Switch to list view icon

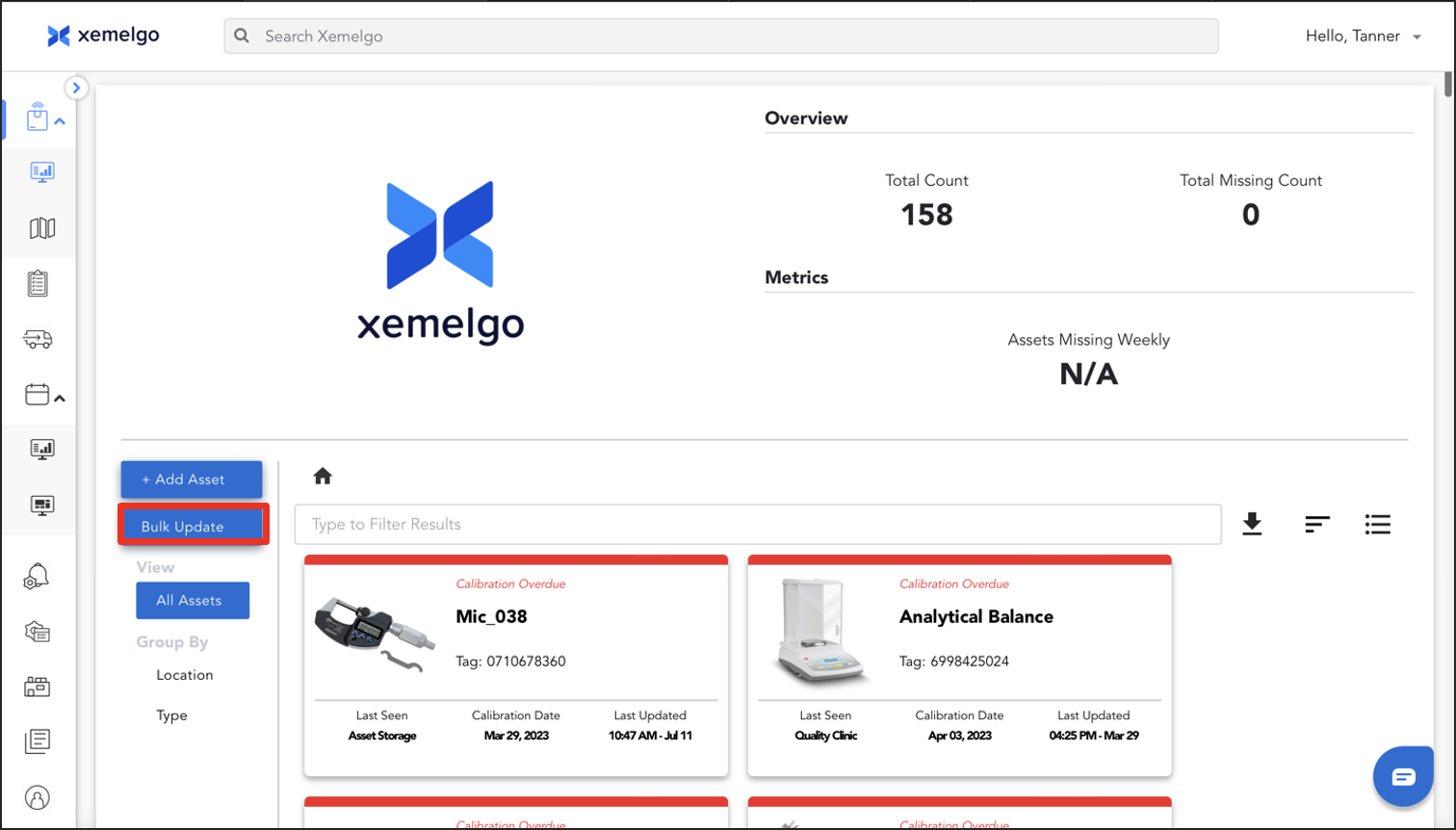tap(1378, 525)
